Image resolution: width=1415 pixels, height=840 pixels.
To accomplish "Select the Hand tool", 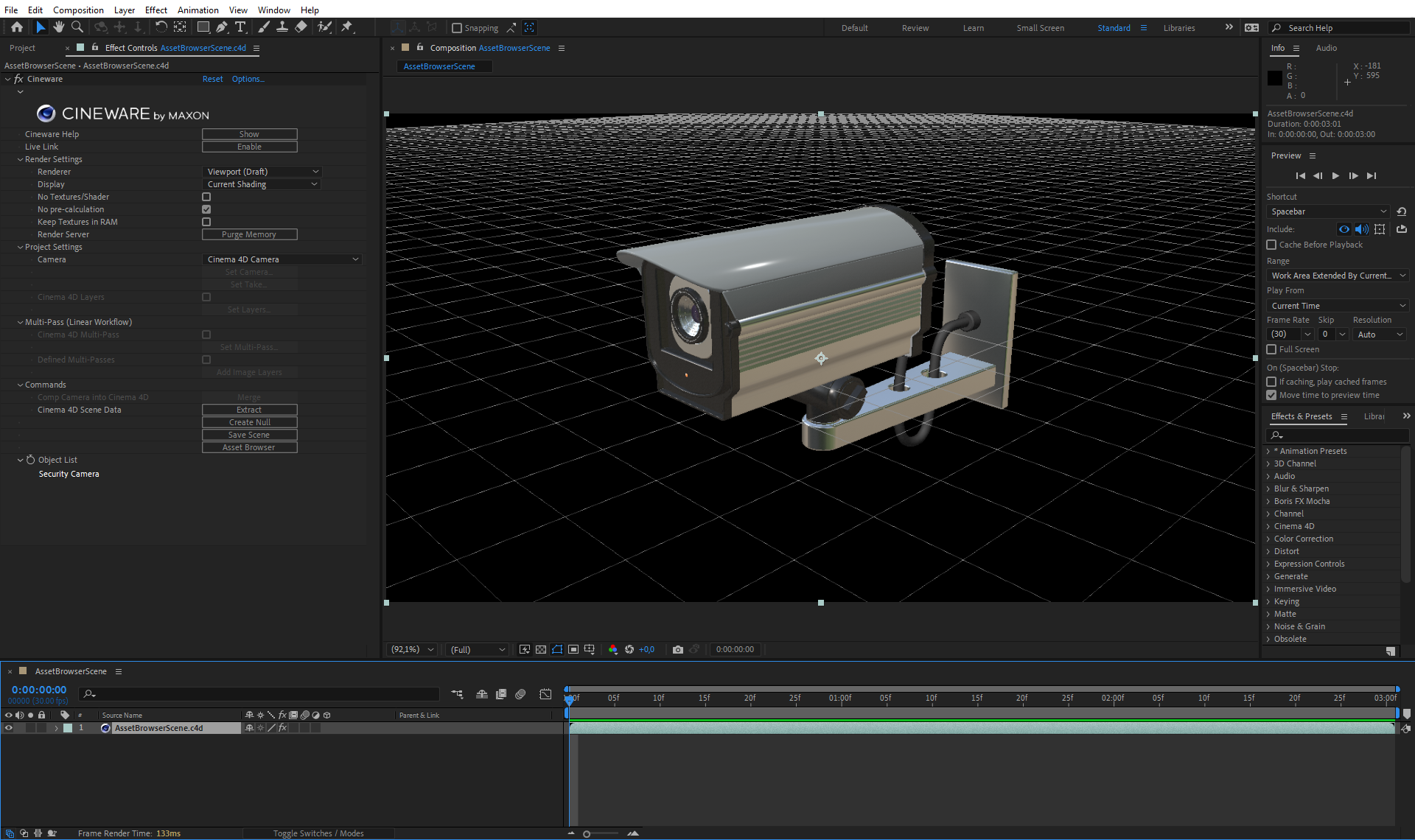I will point(58,27).
